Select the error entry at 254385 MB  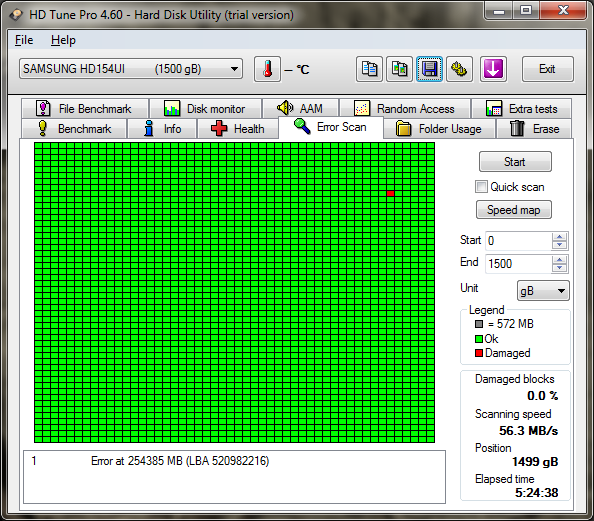234,461
